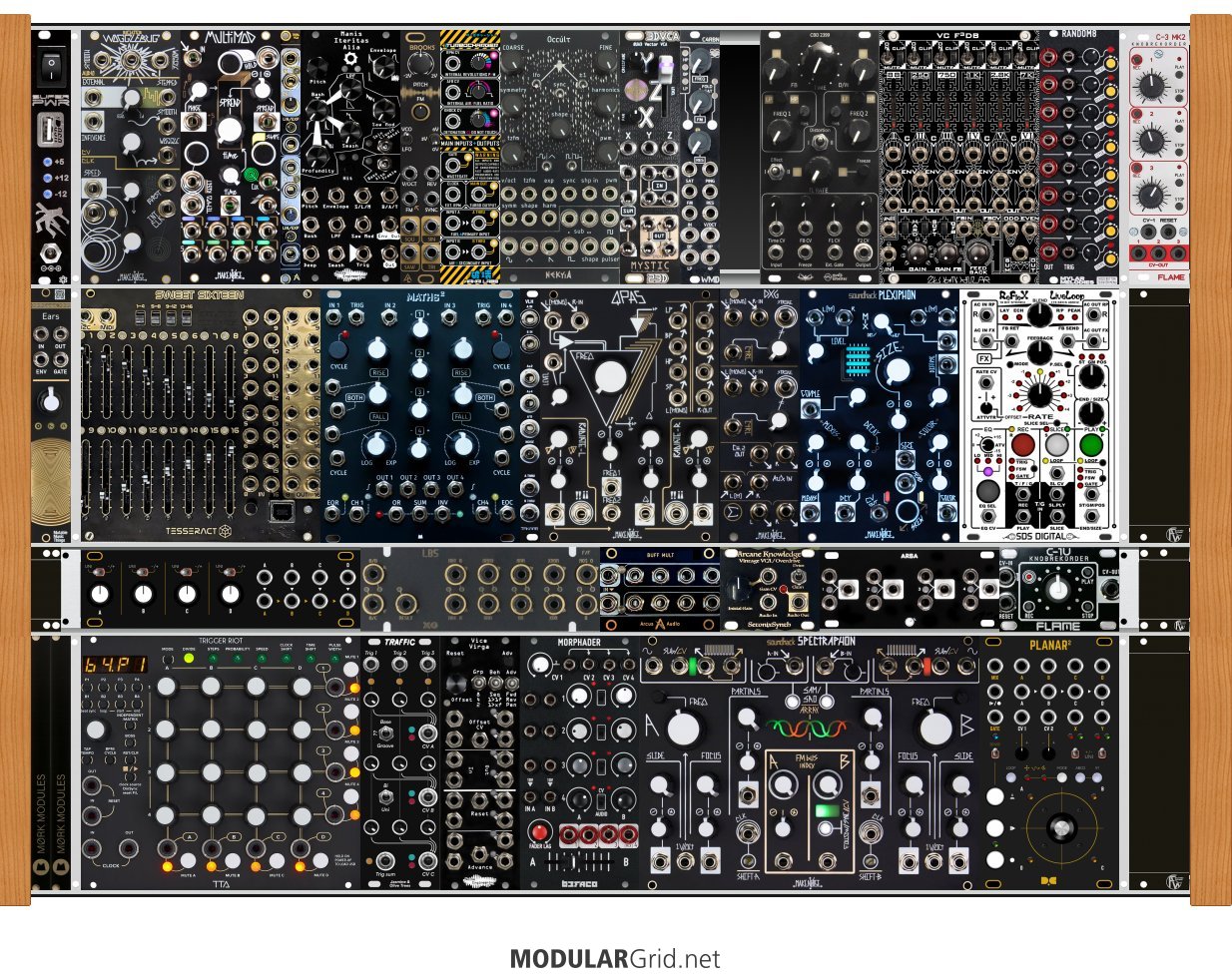Screen dimensions: 1232x980
Task: Select the DXG module
Action: point(760,414)
